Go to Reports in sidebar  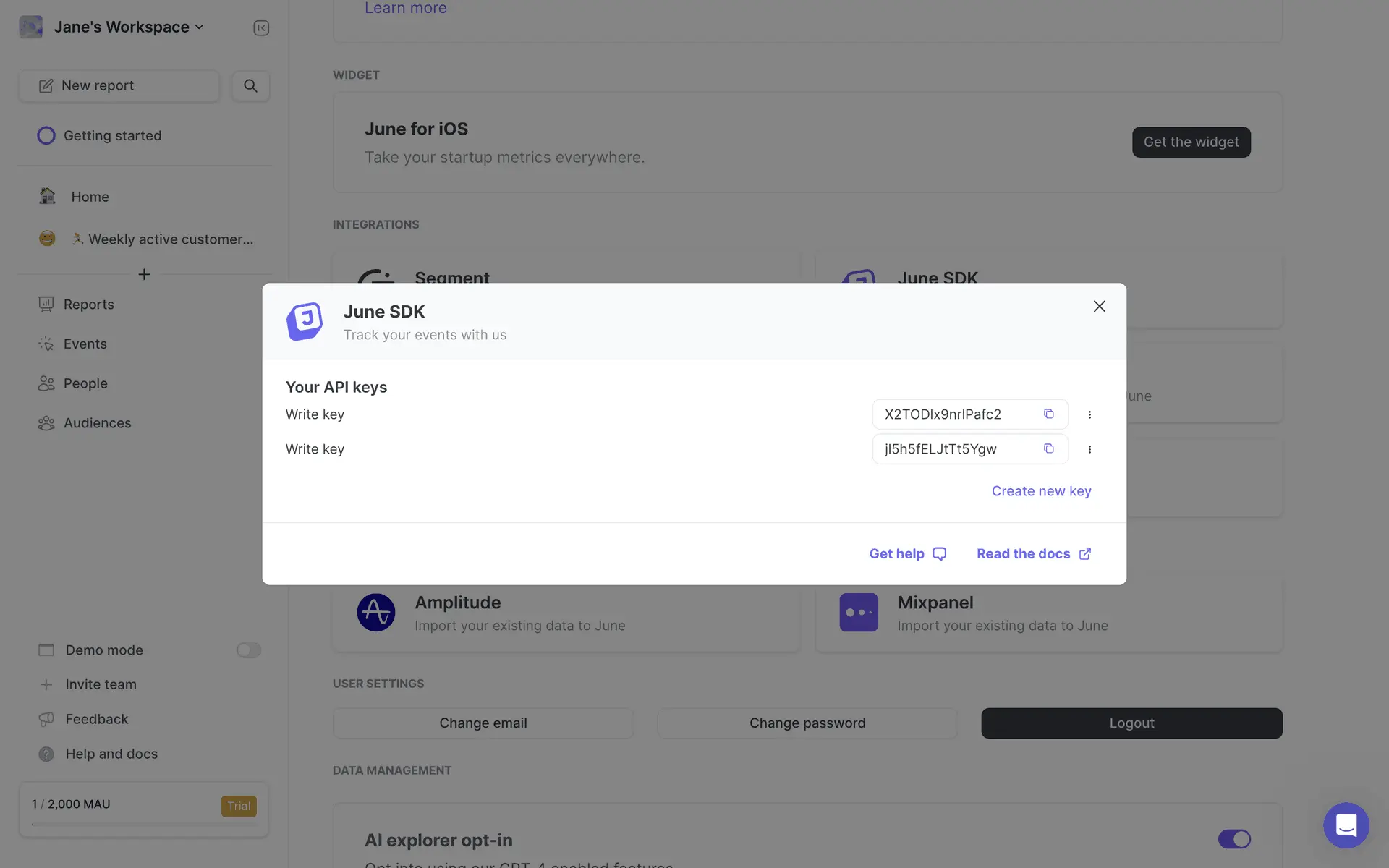(x=88, y=305)
